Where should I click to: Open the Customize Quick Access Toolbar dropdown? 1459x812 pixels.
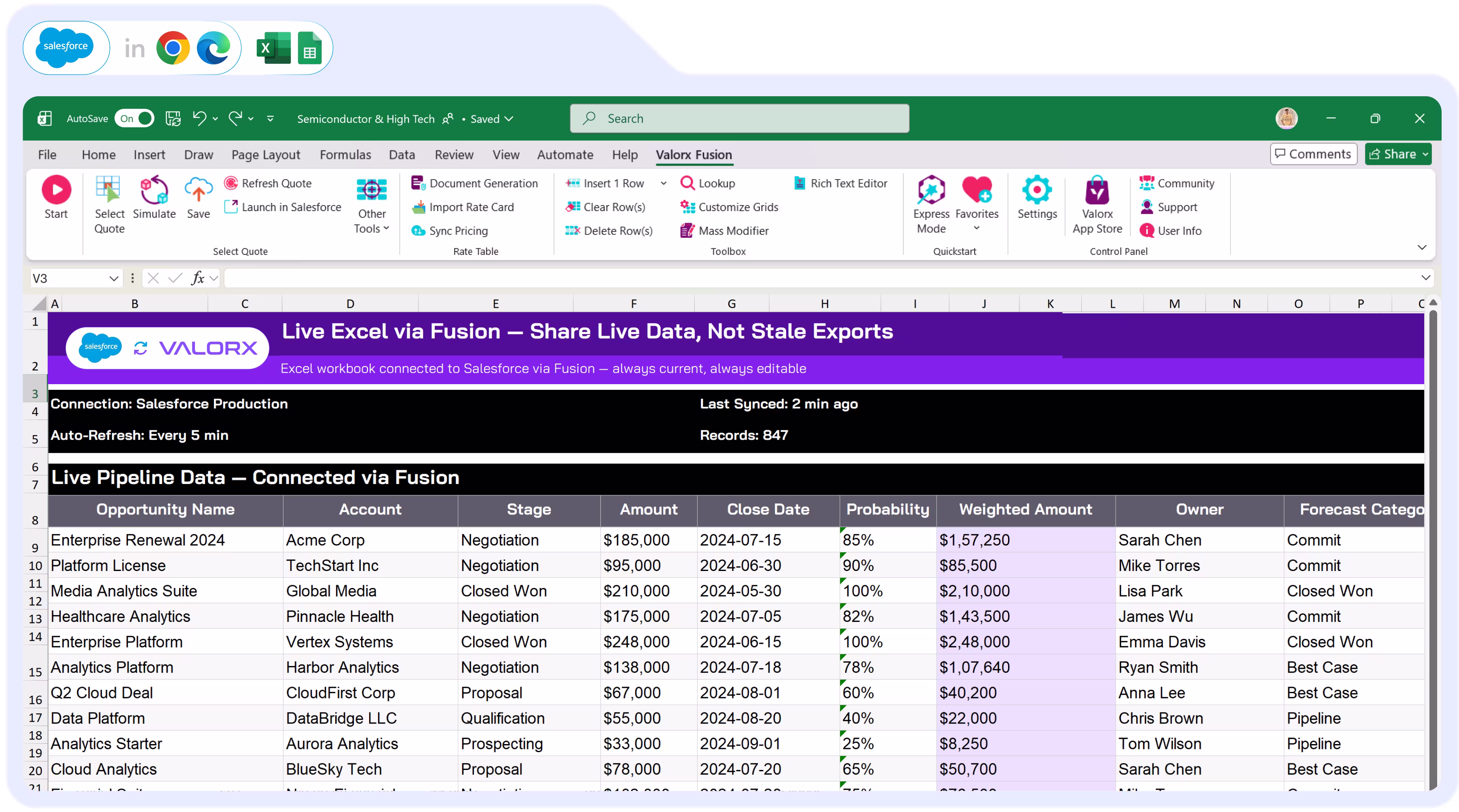[270, 119]
